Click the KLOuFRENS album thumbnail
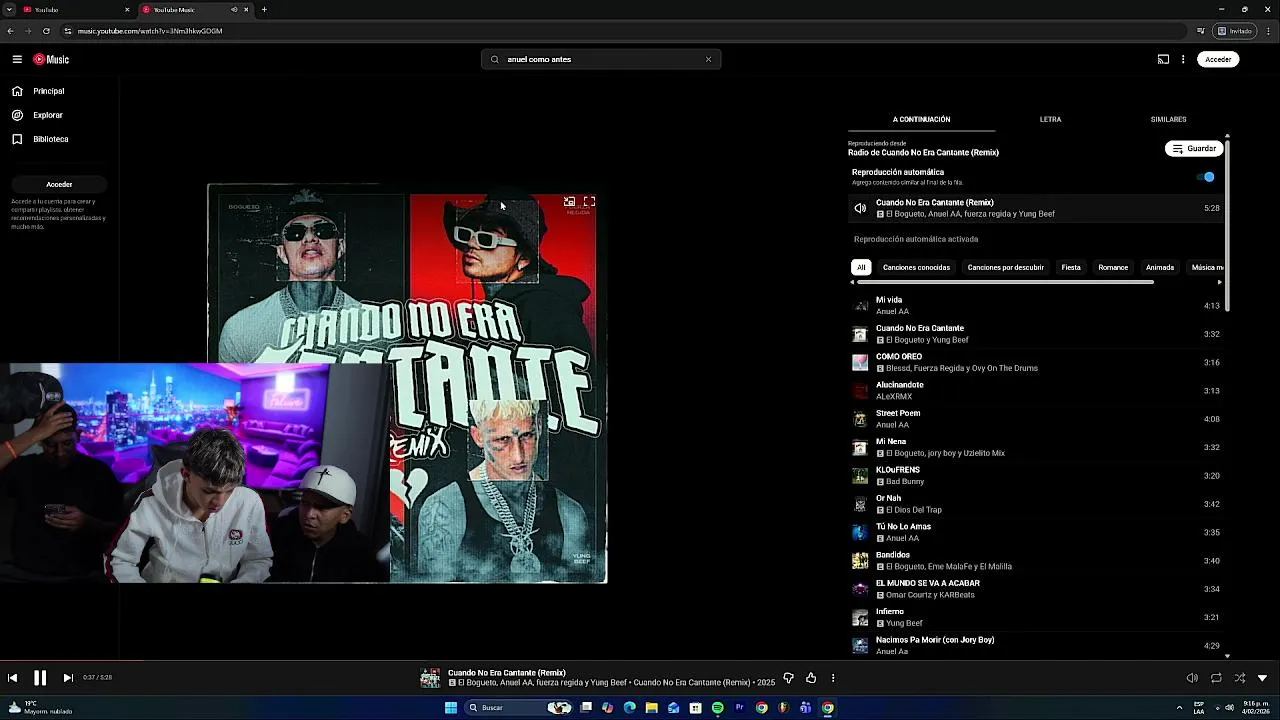The image size is (1280, 720). (x=860, y=475)
